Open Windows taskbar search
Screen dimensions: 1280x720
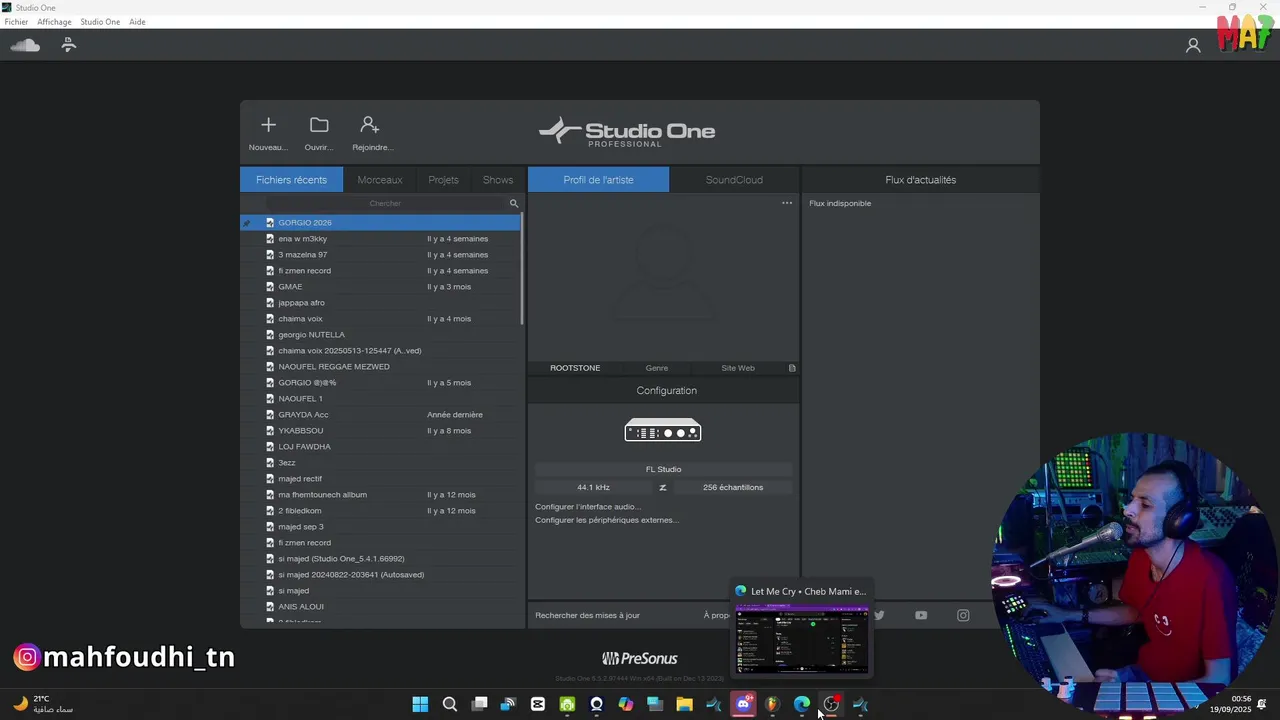pos(450,704)
